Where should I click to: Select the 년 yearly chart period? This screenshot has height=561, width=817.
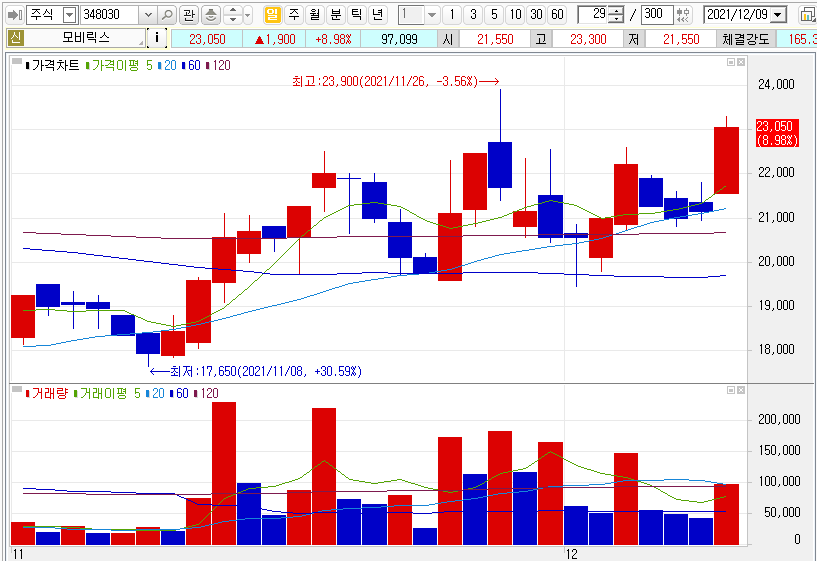click(x=377, y=15)
